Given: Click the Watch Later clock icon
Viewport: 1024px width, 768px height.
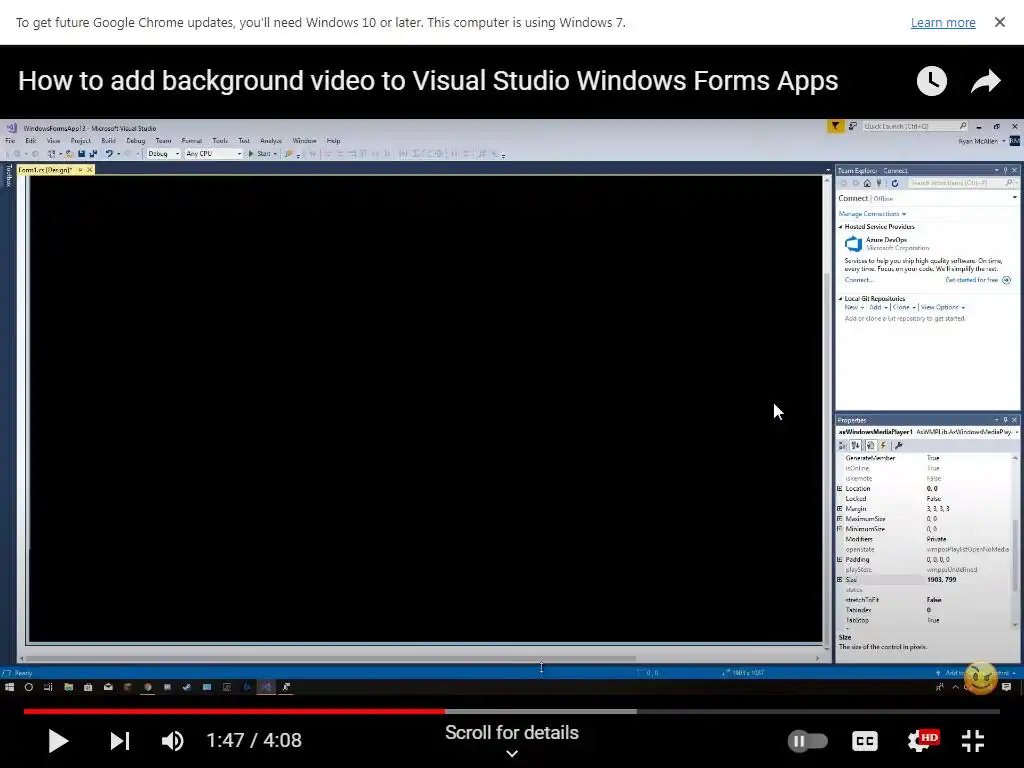Looking at the screenshot, I should coord(931,81).
